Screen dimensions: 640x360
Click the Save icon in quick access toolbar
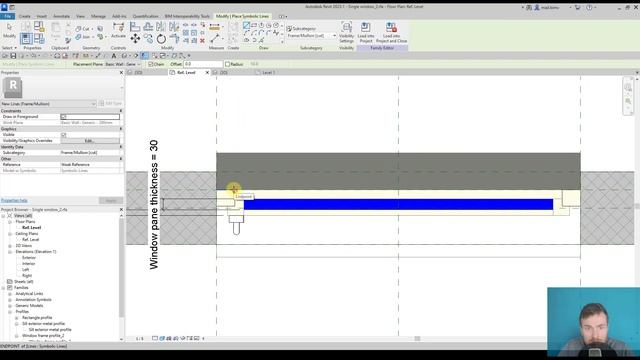(13, 56)
